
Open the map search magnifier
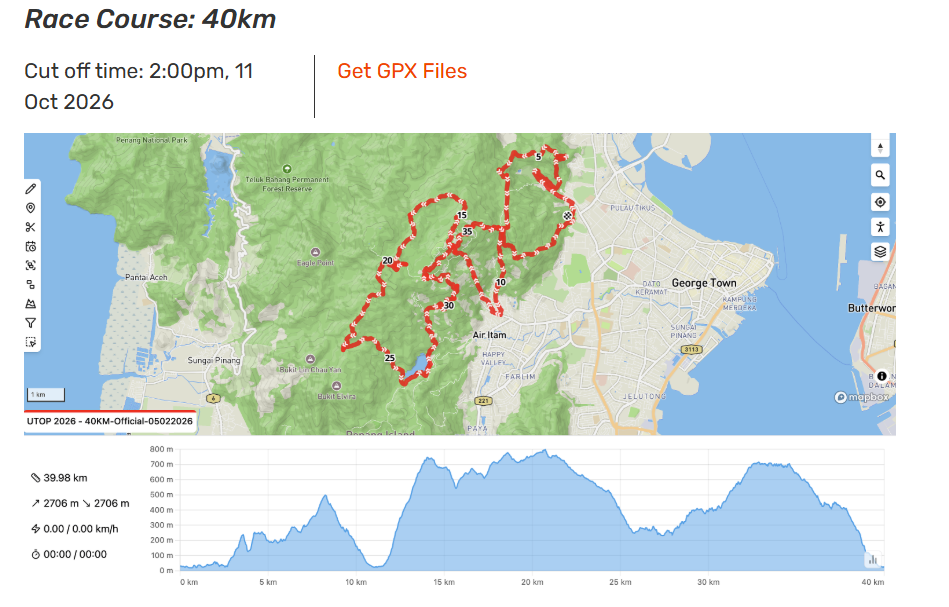(x=880, y=175)
